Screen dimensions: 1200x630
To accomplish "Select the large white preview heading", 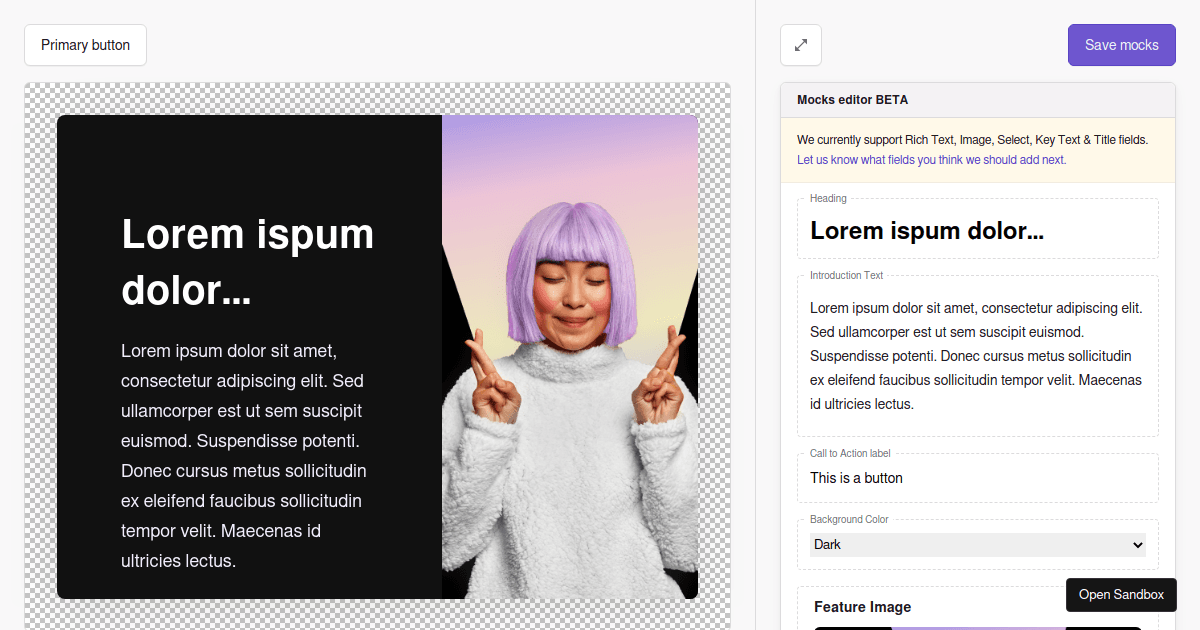I will [247, 262].
